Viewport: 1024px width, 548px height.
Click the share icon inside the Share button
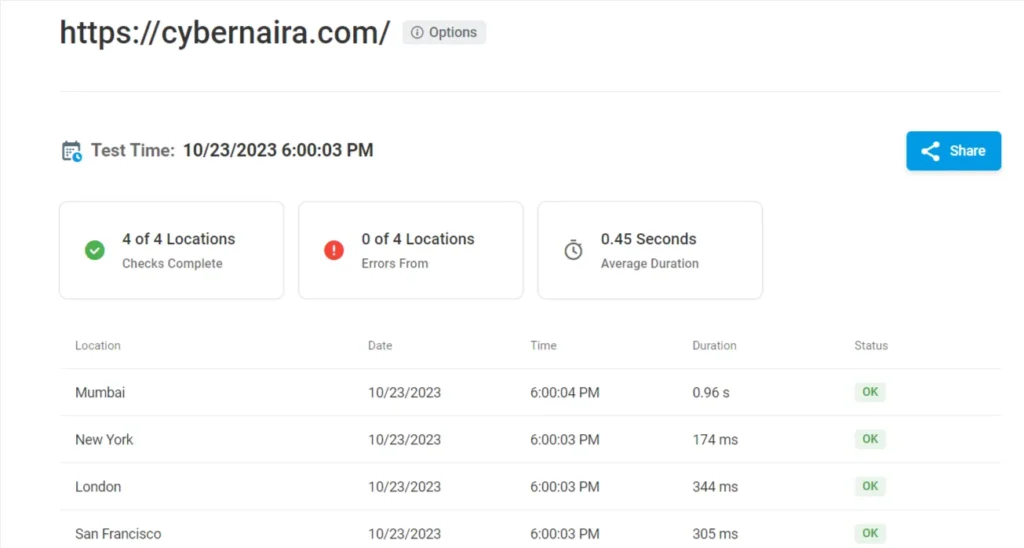(x=930, y=151)
